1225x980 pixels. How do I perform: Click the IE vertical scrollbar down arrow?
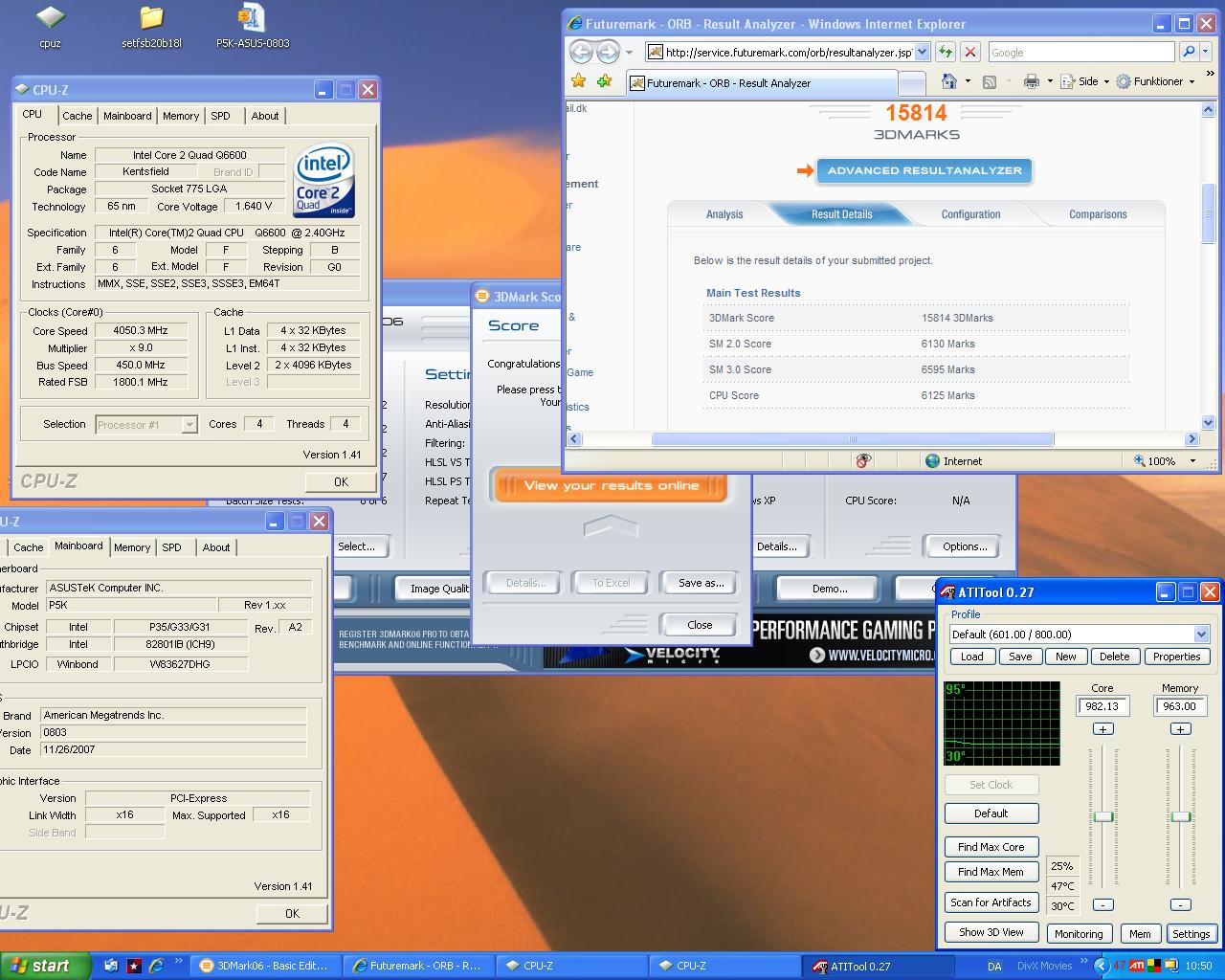tap(1208, 422)
